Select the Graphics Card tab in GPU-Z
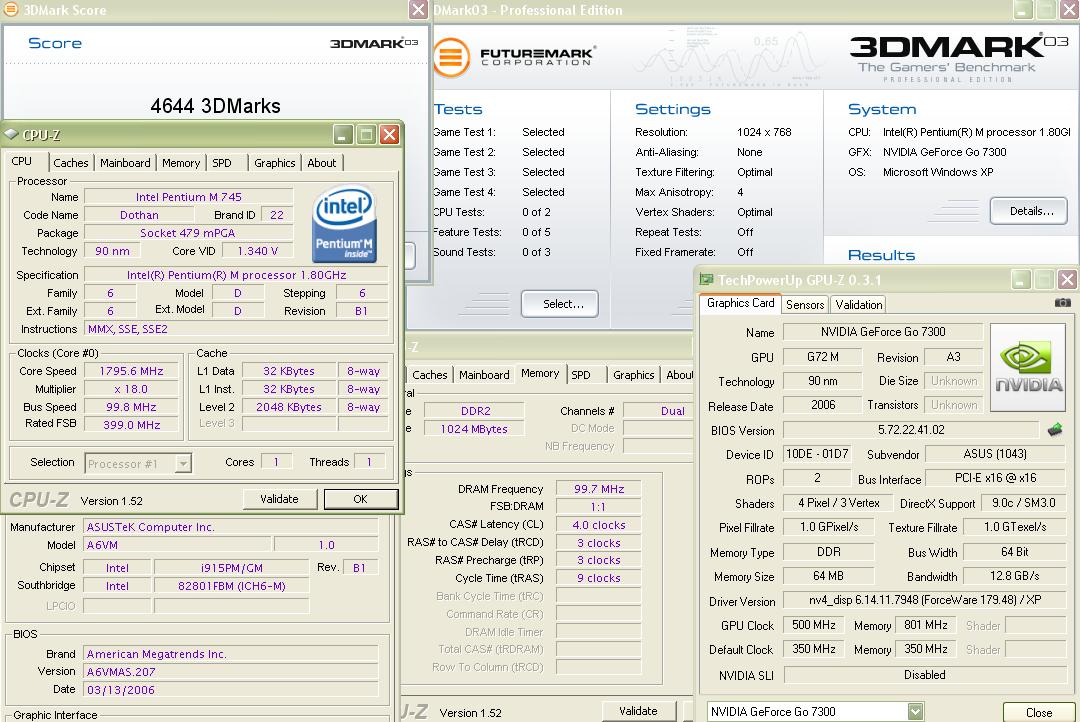Screen dimensions: 1080x722 pos(740,303)
